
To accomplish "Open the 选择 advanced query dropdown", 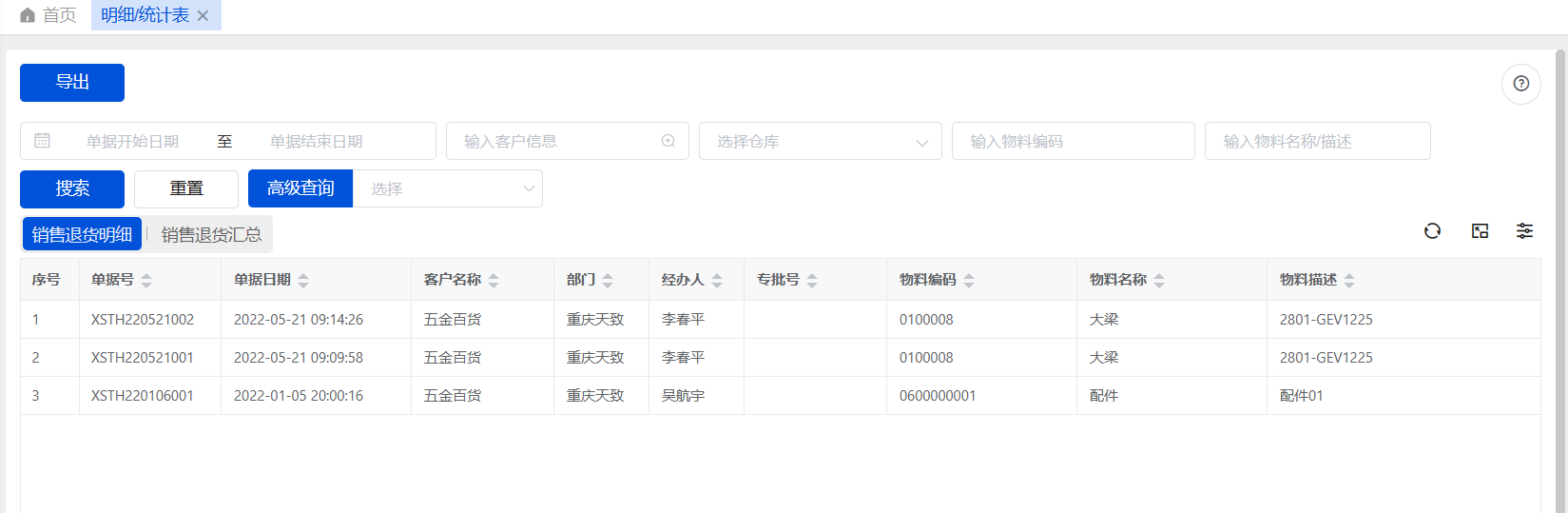I will click(447, 188).
